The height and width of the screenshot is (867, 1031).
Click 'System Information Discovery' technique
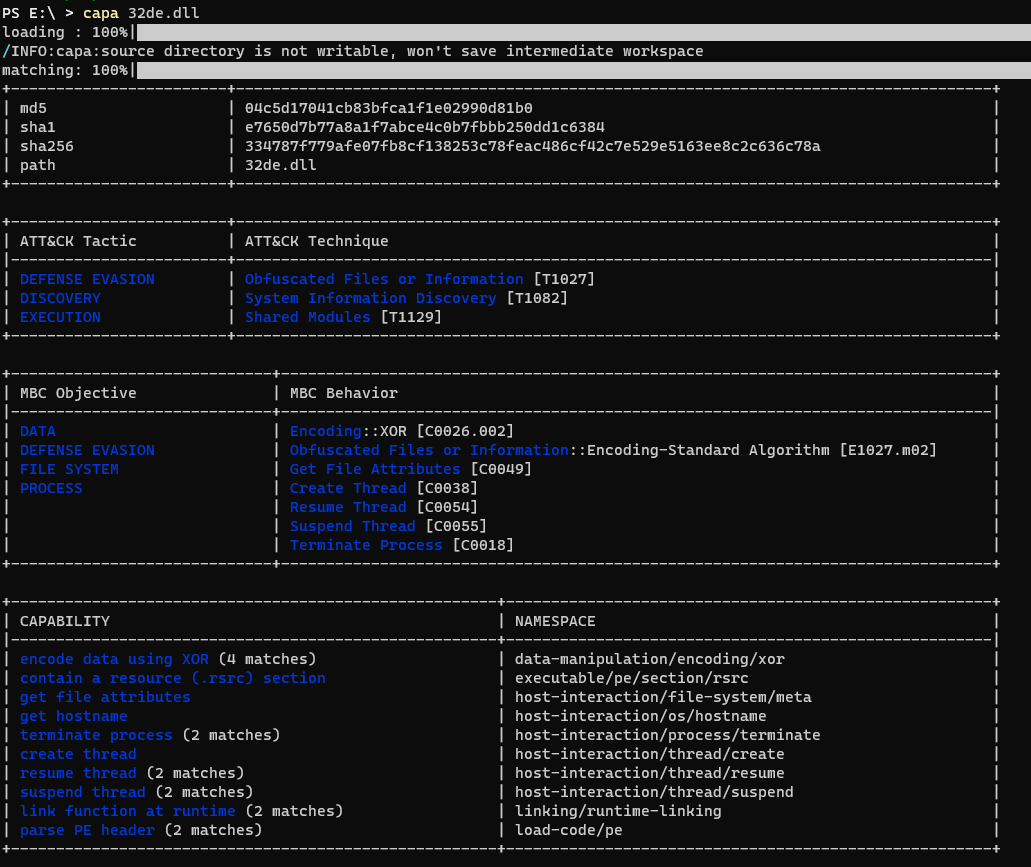[x=371, y=298]
